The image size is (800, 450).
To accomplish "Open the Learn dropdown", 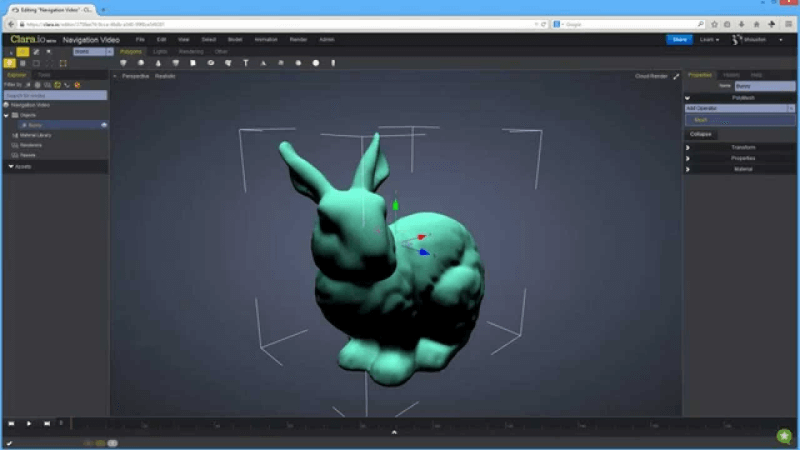I will tap(709, 39).
